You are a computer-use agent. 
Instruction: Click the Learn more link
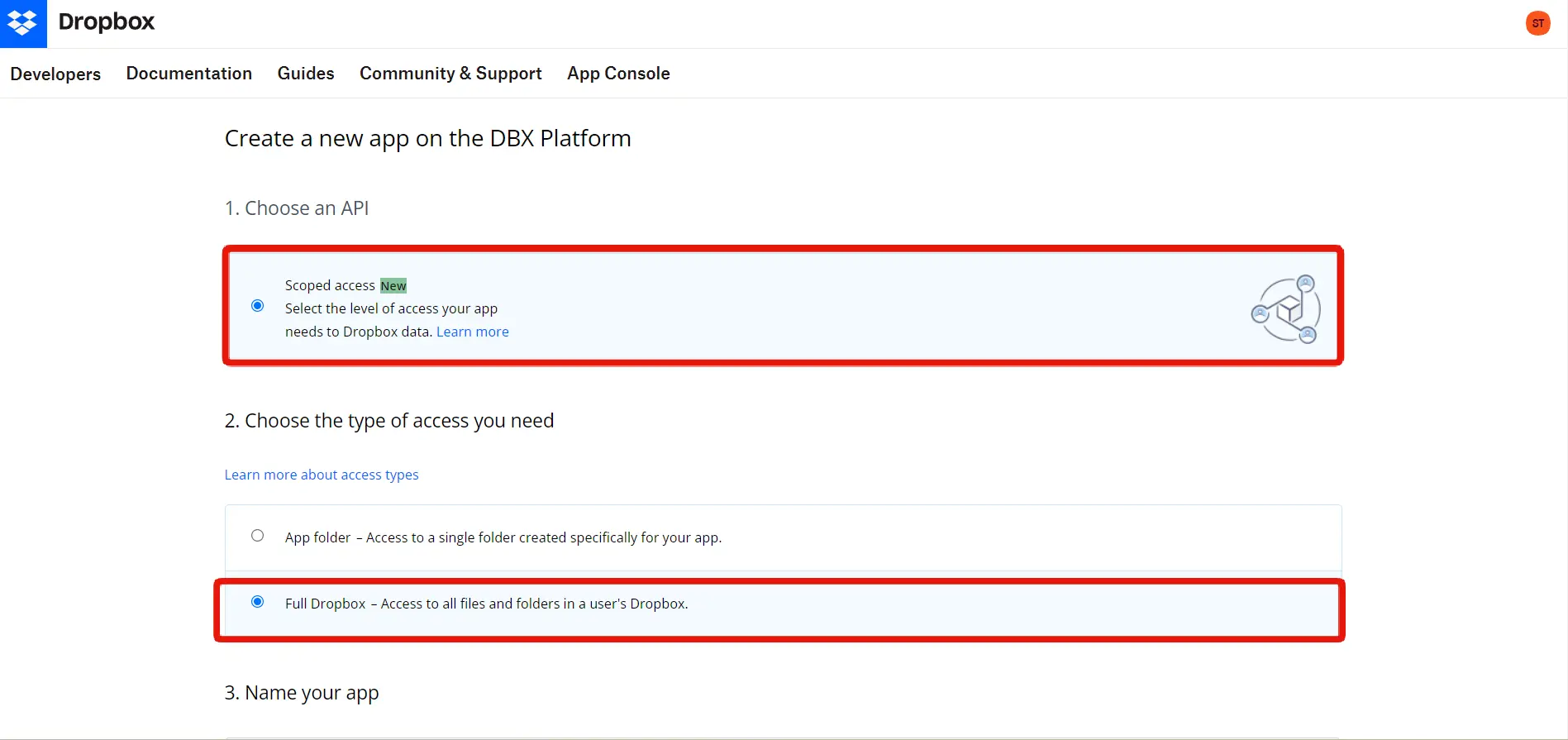tap(473, 332)
